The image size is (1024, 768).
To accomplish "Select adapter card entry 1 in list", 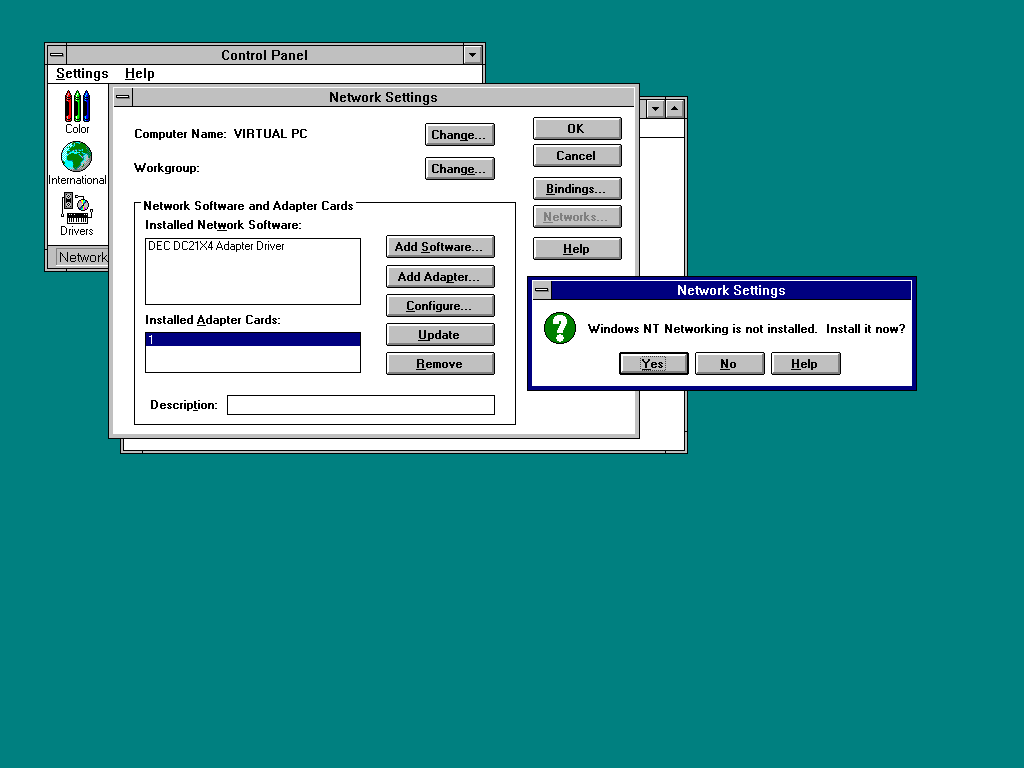I will pyautogui.click(x=253, y=340).
